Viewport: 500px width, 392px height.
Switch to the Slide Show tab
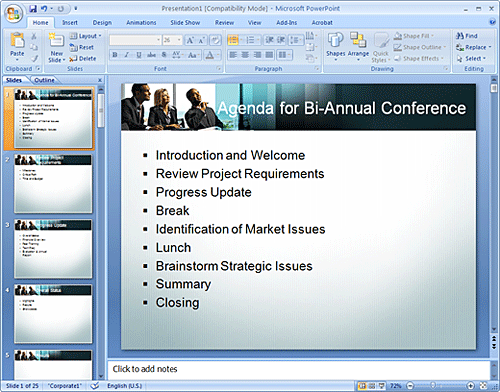pyautogui.click(x=185, y=23)
